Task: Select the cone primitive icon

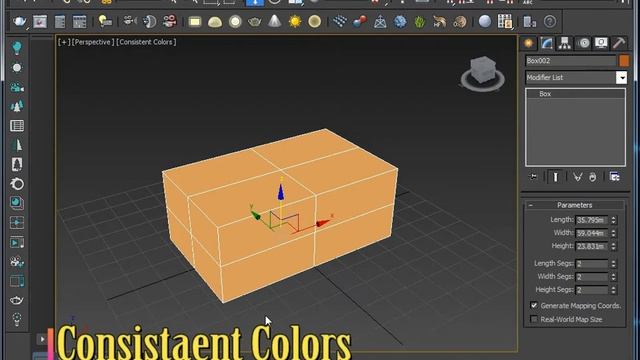Action: tap(275, 21)
